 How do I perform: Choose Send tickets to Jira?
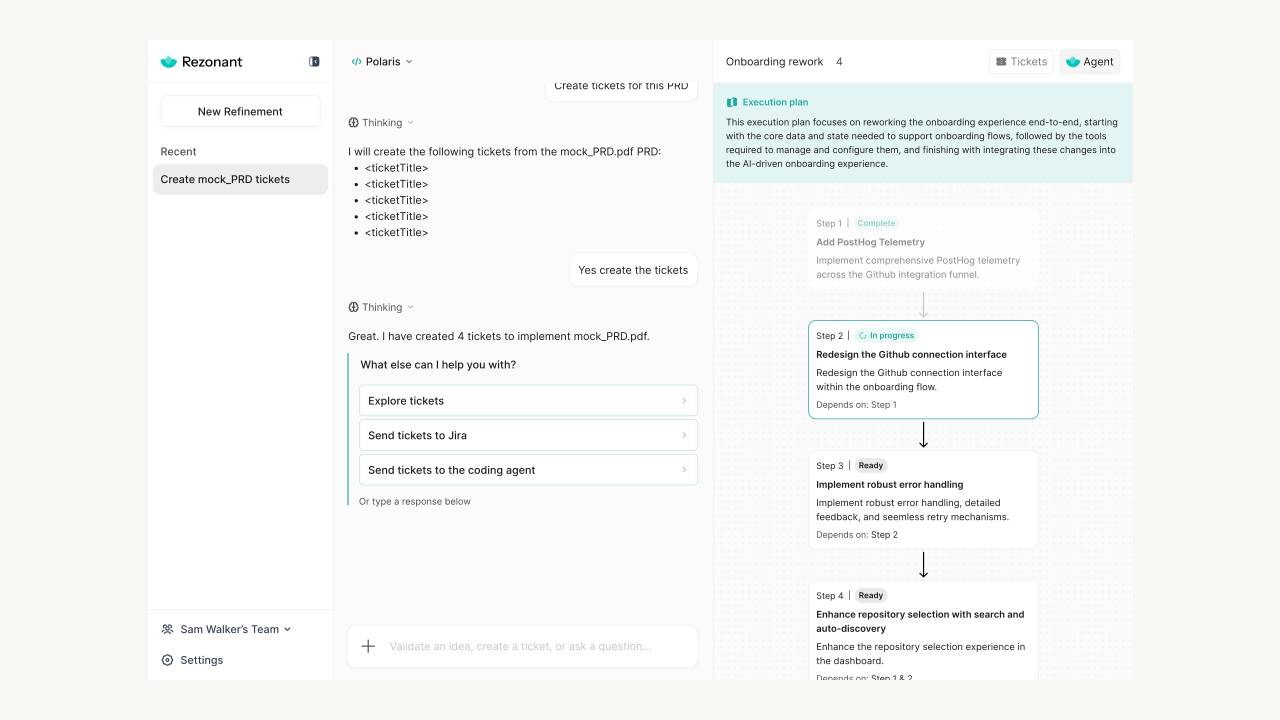coord(528,435)
